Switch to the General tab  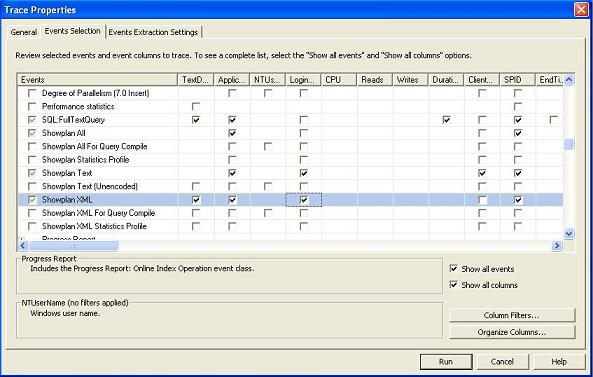(23, 32)
